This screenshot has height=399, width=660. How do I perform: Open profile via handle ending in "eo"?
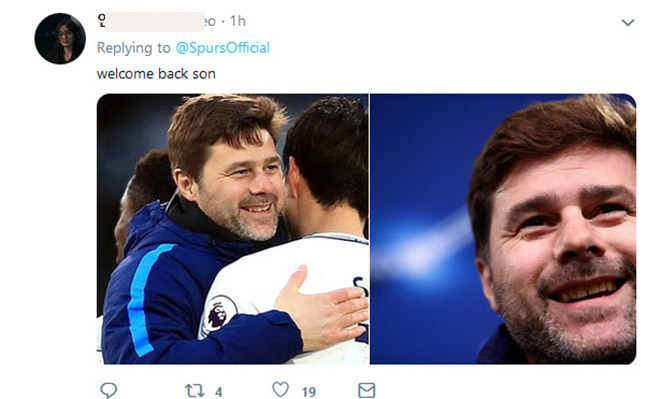(x=210, y=21)
